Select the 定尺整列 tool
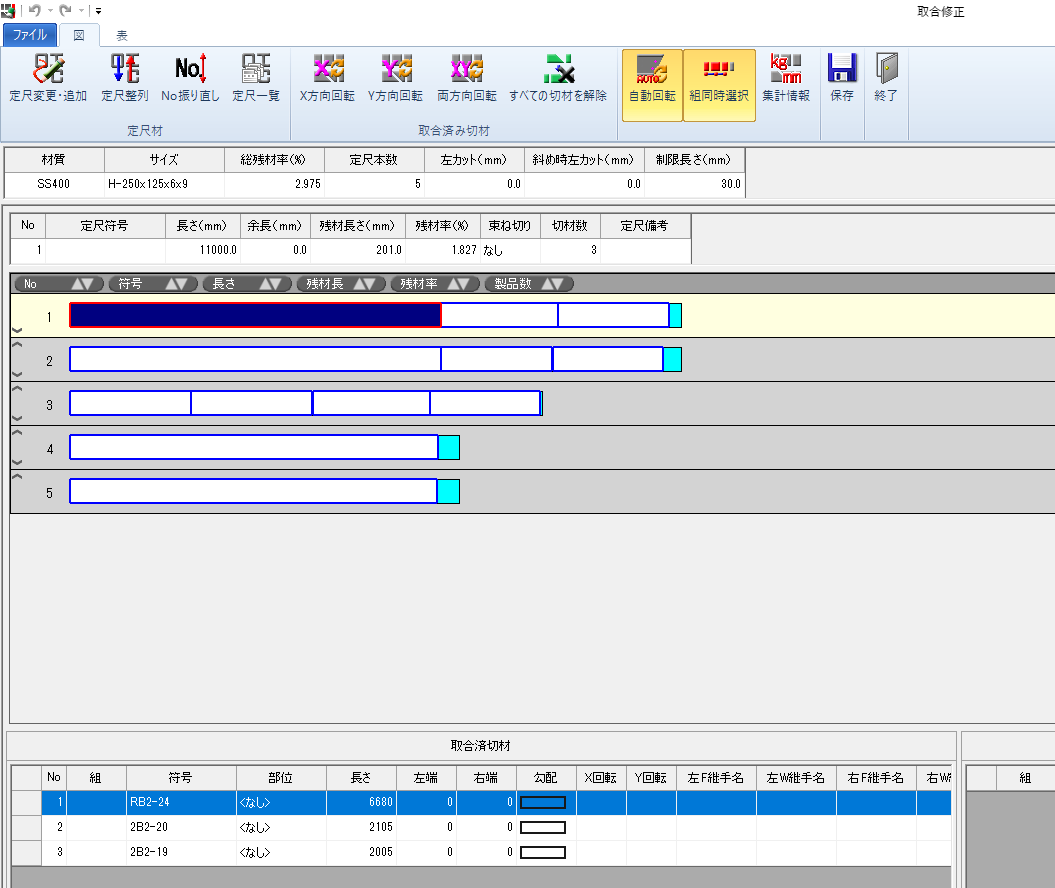This screenshot has height=888, width=1055. point(124,77)
